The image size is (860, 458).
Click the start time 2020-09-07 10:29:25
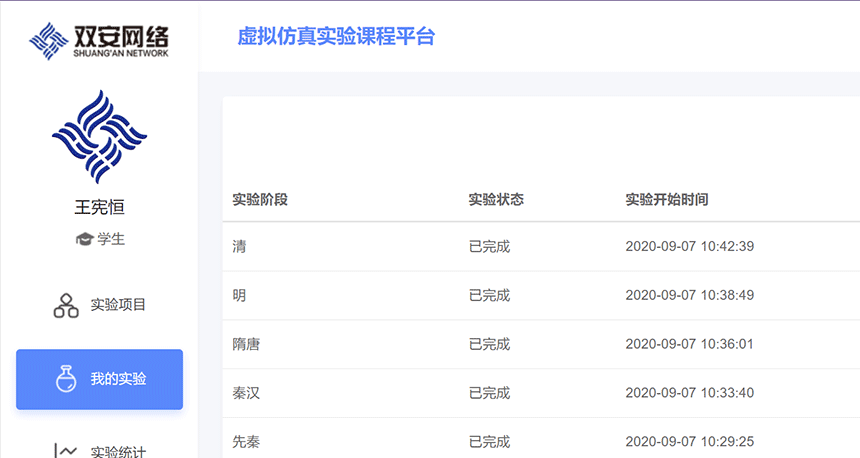[x=689, y=442]
